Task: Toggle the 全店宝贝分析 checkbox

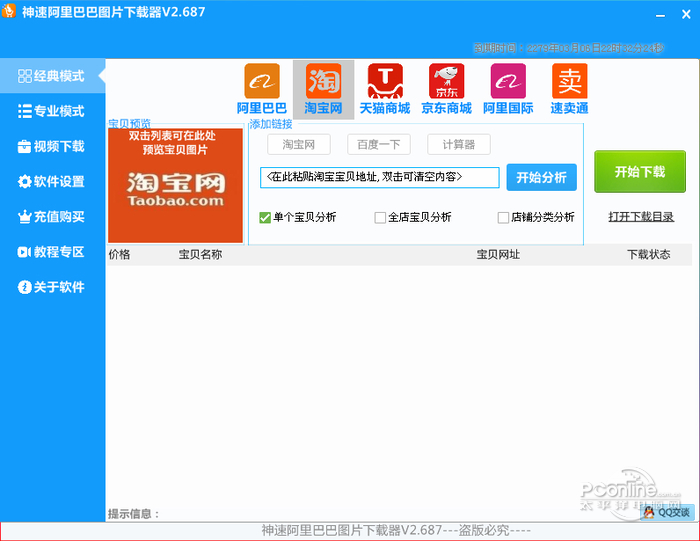Action: click(x=380, y=217)
